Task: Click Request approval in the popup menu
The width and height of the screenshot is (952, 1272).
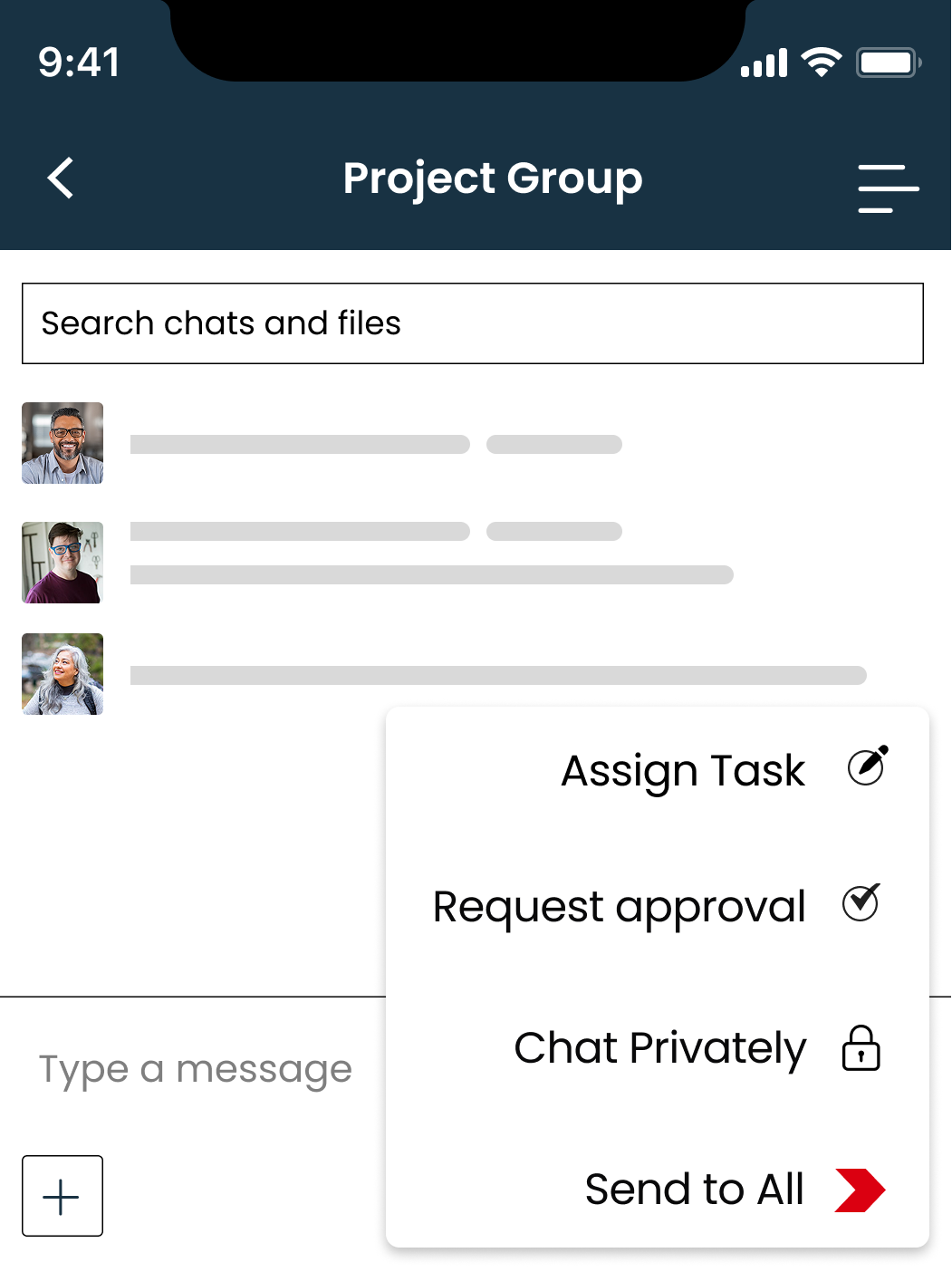Action: 619,906
